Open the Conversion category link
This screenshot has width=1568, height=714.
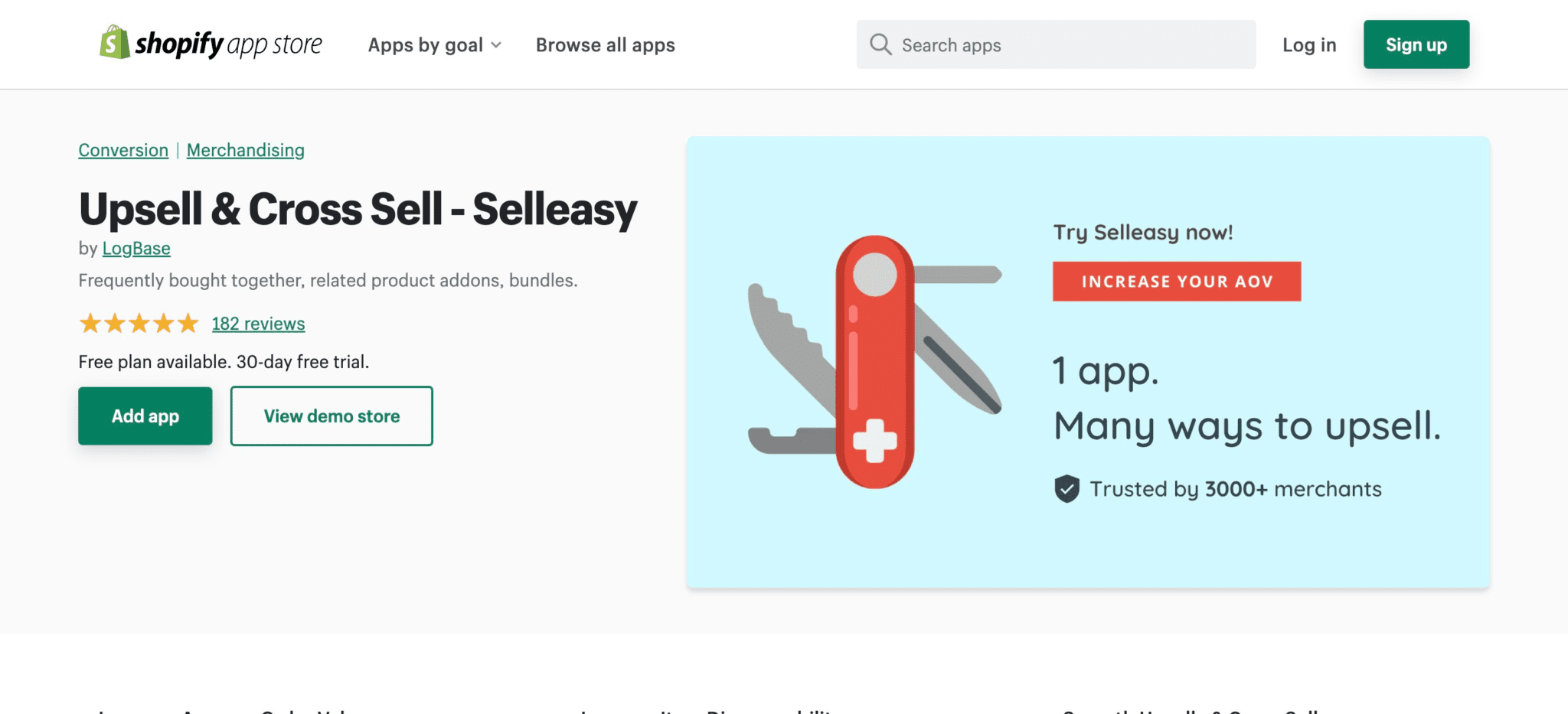pyautogui.click(x=122, y=150)
